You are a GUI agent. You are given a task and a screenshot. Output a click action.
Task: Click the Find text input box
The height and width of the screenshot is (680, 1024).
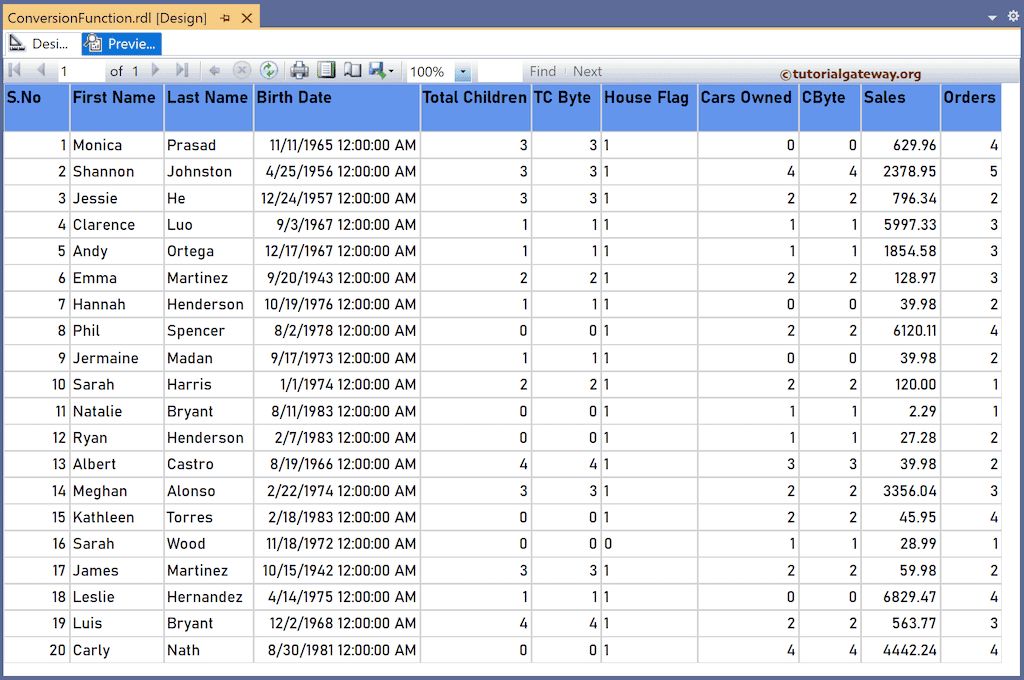[x=500, y=71]
